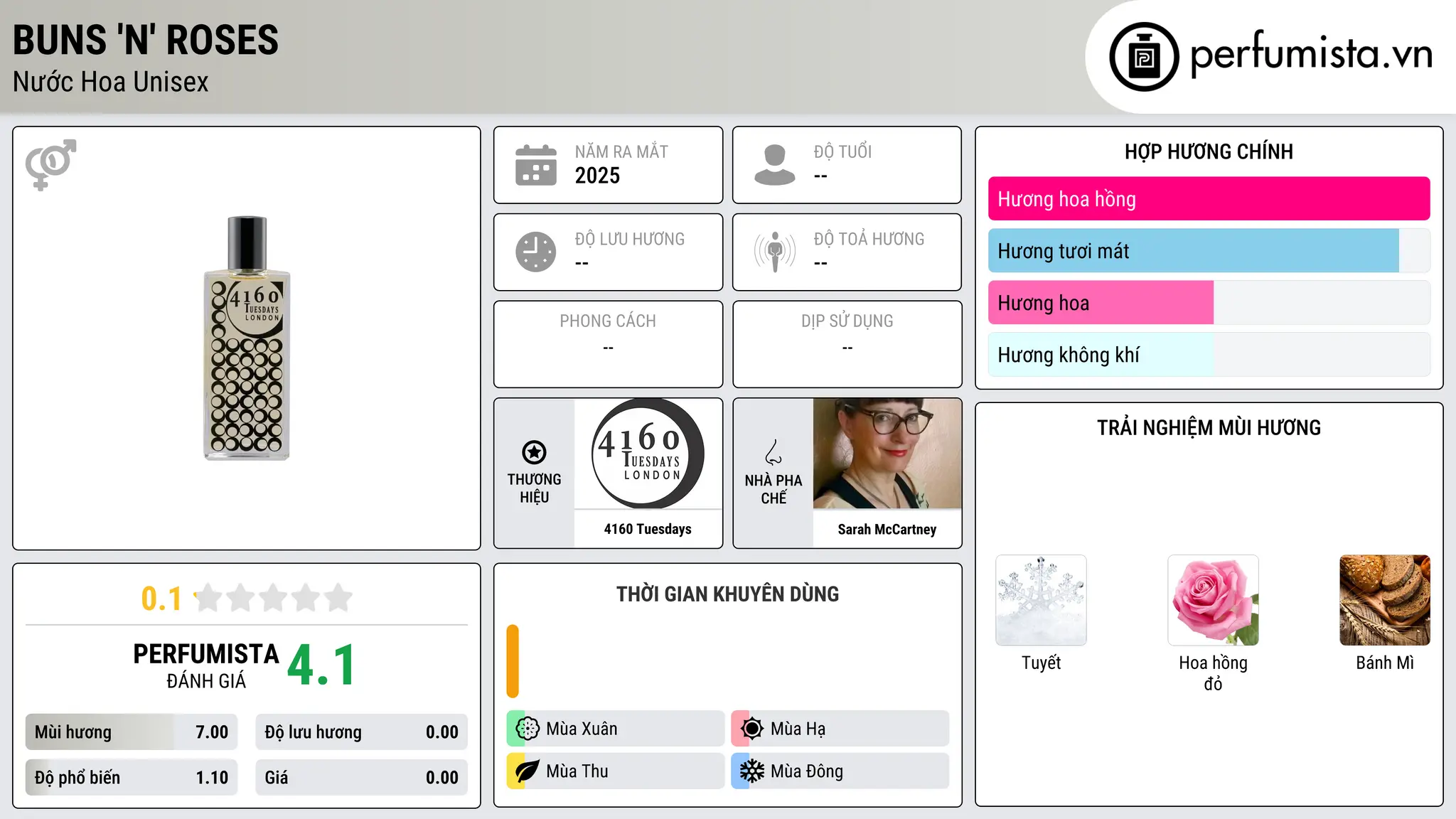The height and width of the screenshot is (819, 1456).
Task: Click the PERFUMISTA ĐÁNH GIÁ label
Action: [x=206, y=666]
